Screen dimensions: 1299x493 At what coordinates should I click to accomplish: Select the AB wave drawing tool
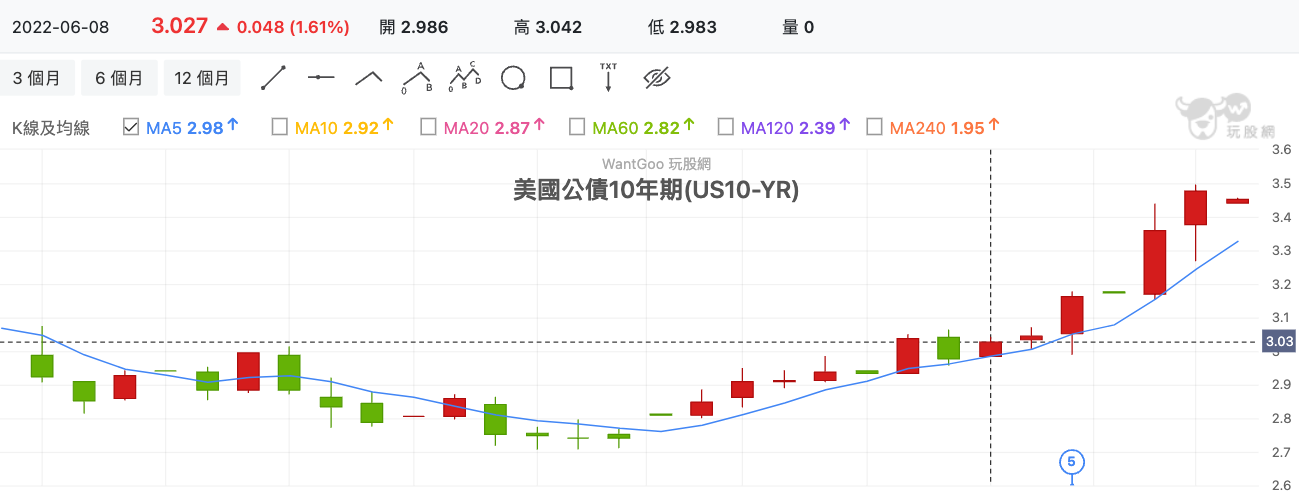point(416,78)
